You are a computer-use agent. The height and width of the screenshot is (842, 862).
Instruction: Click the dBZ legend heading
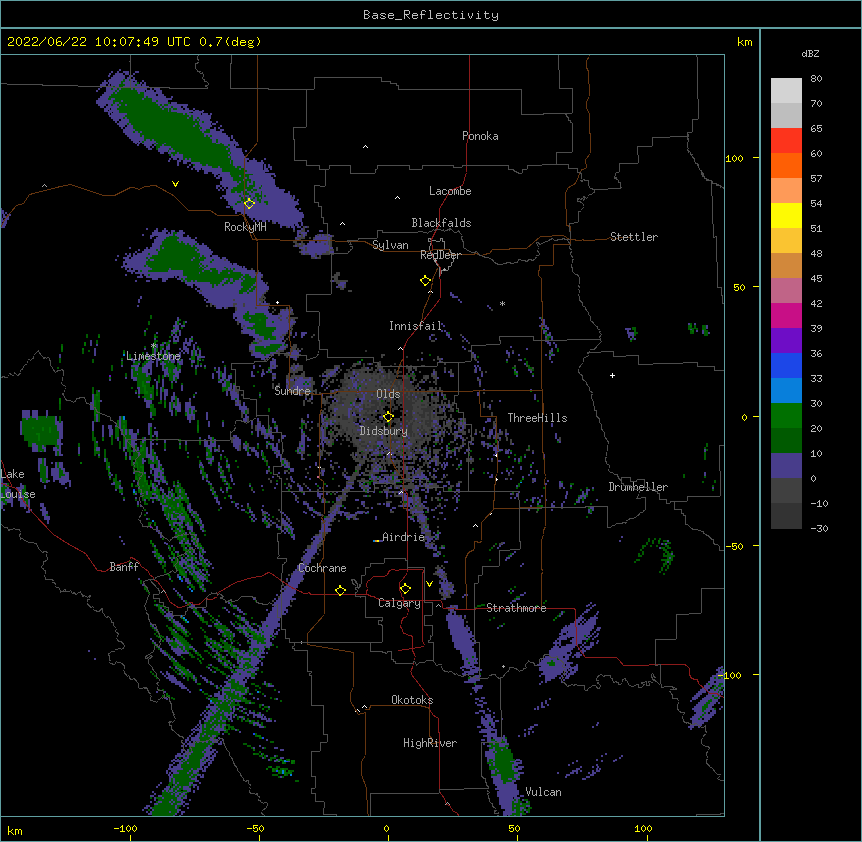810,53
